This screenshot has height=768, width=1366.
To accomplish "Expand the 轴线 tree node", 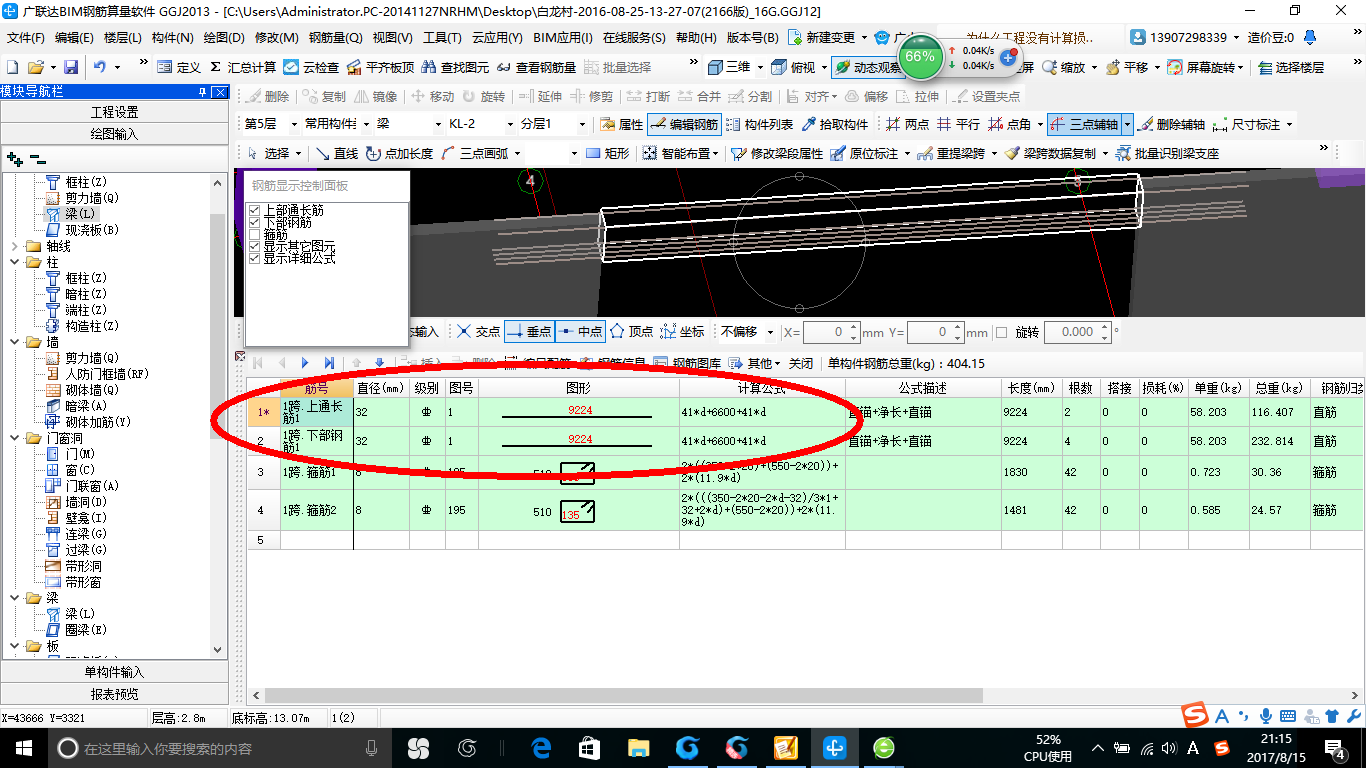I will pos(14,246).
